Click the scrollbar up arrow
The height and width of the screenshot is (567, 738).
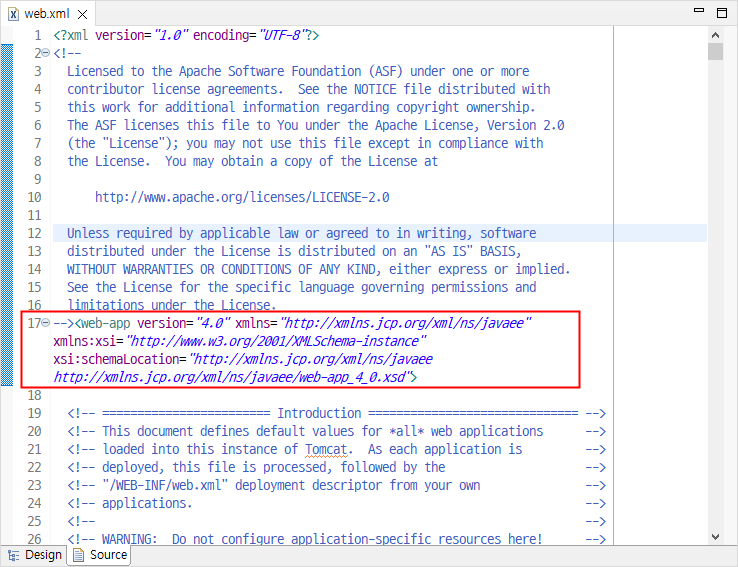(x=715, y=35)
